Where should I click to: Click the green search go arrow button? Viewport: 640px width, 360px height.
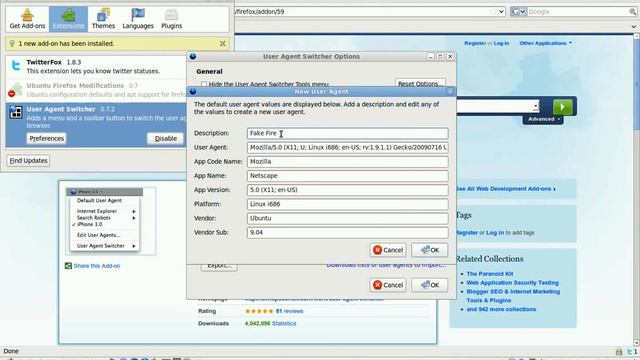click(x=562, y=107)
